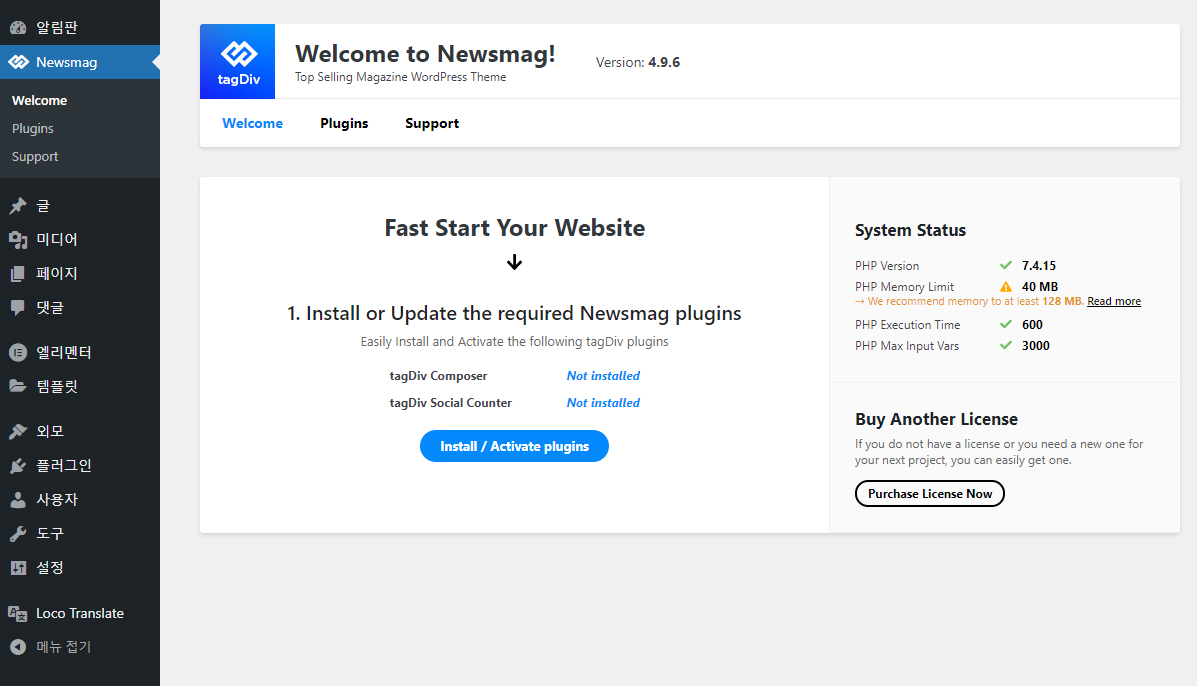The image size is (1197, 686).
Task: Click the plug icon next to 플러그인
Action: coord(18,465)
